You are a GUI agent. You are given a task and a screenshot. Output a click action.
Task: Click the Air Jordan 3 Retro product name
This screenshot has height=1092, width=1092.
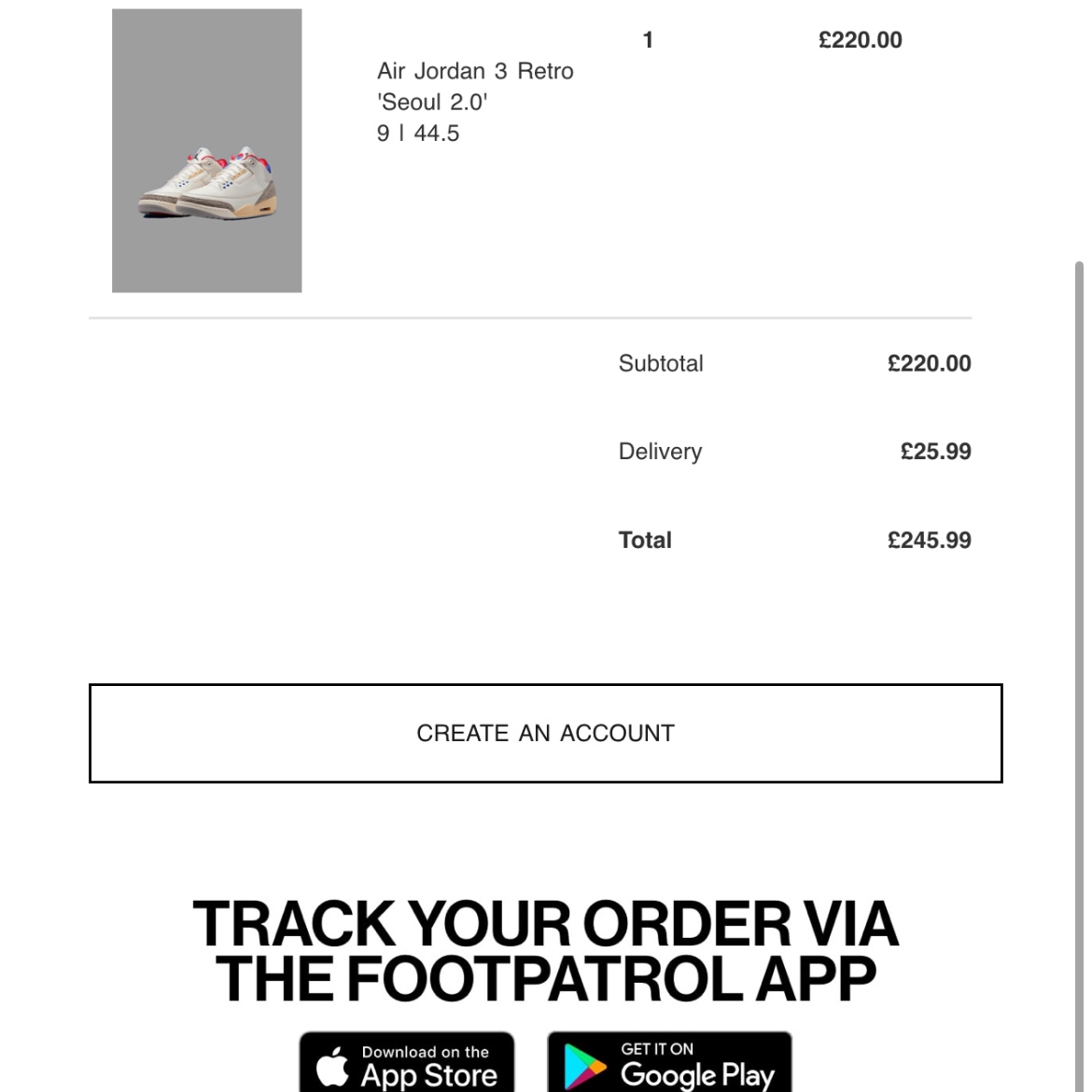[475, 71]
